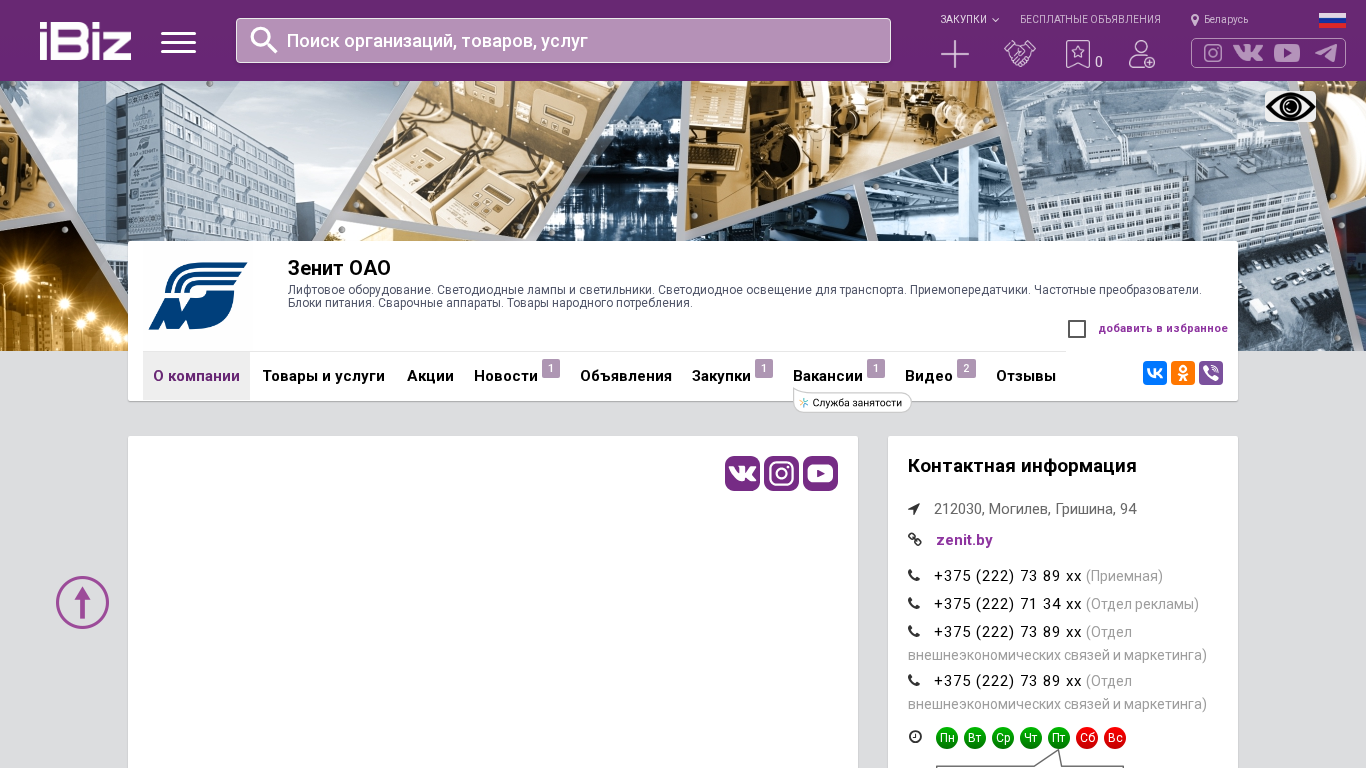Screen dimensions: 1366x768
Task: Open Telegram link in header
Action: pos(1326,53)
